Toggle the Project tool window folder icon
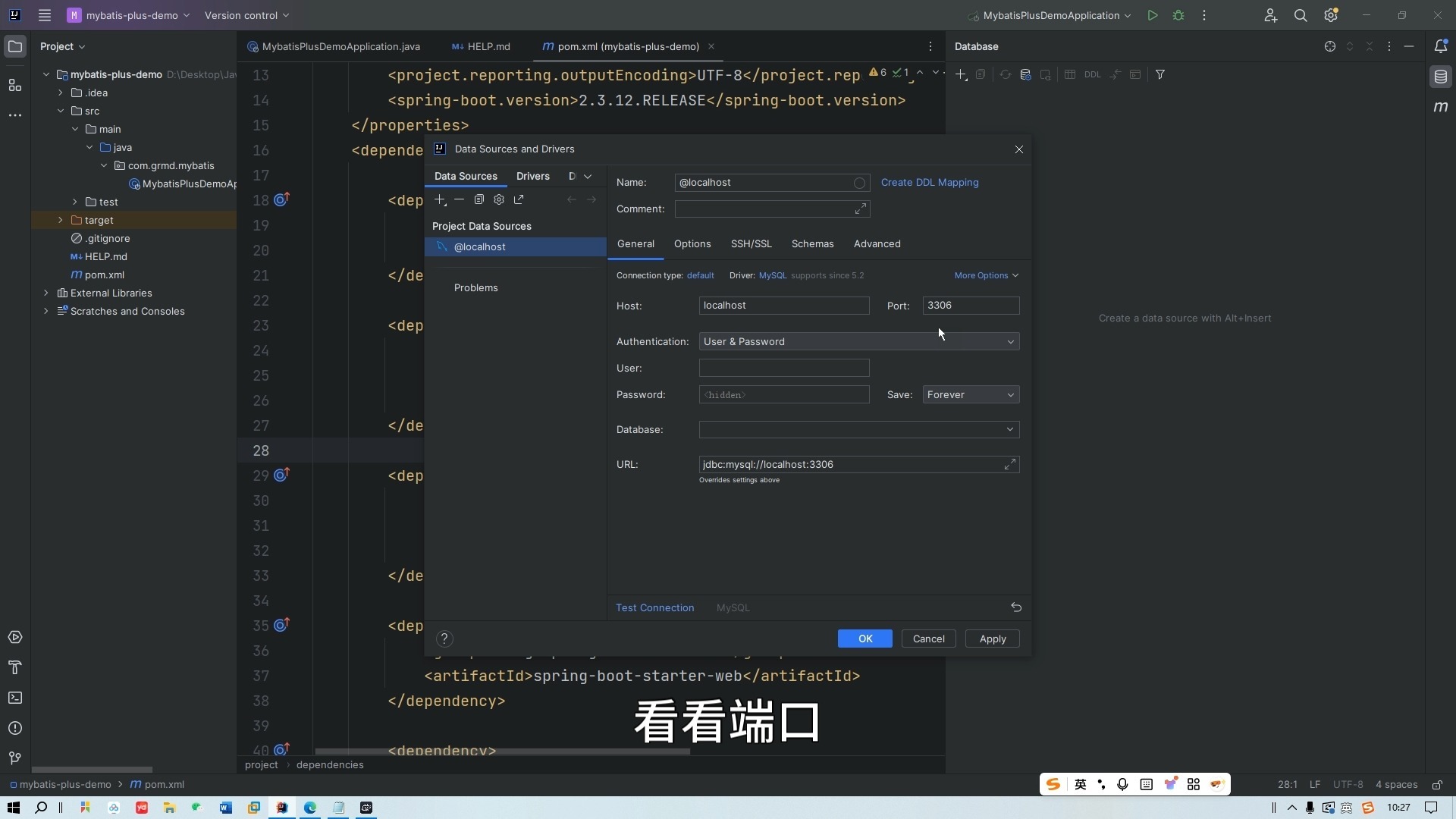The image size is (1456, 819). pyautogui.click(x=15, y=46)
